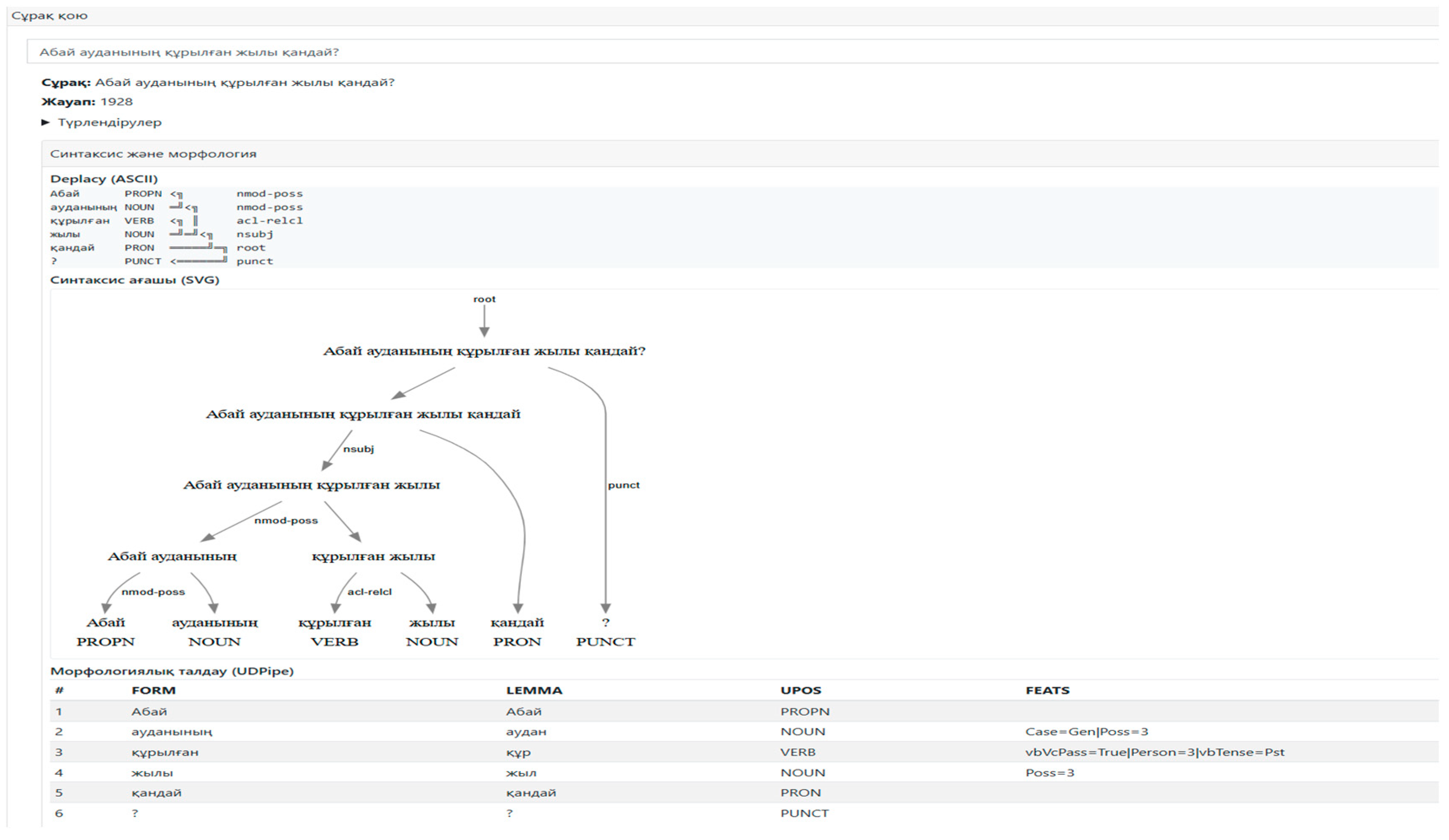Viewport: 1449px width, 840px height.
Task: Click the қандай PRON leaf node
Action: click(517, 623)
